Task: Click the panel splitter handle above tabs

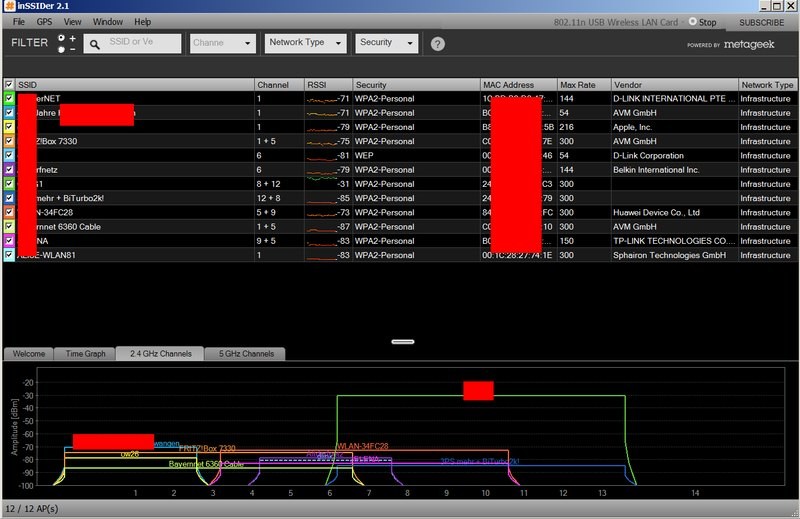Action: [402, 341]
